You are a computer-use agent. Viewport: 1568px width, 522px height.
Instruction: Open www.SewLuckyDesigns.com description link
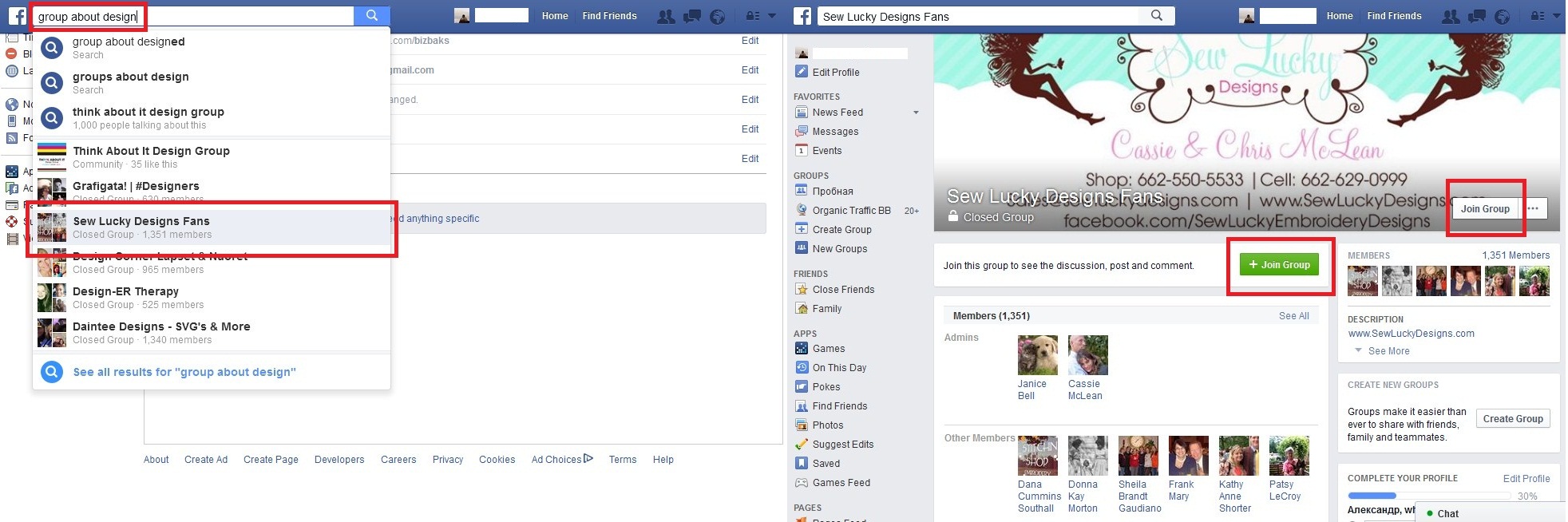point(1411,334)
